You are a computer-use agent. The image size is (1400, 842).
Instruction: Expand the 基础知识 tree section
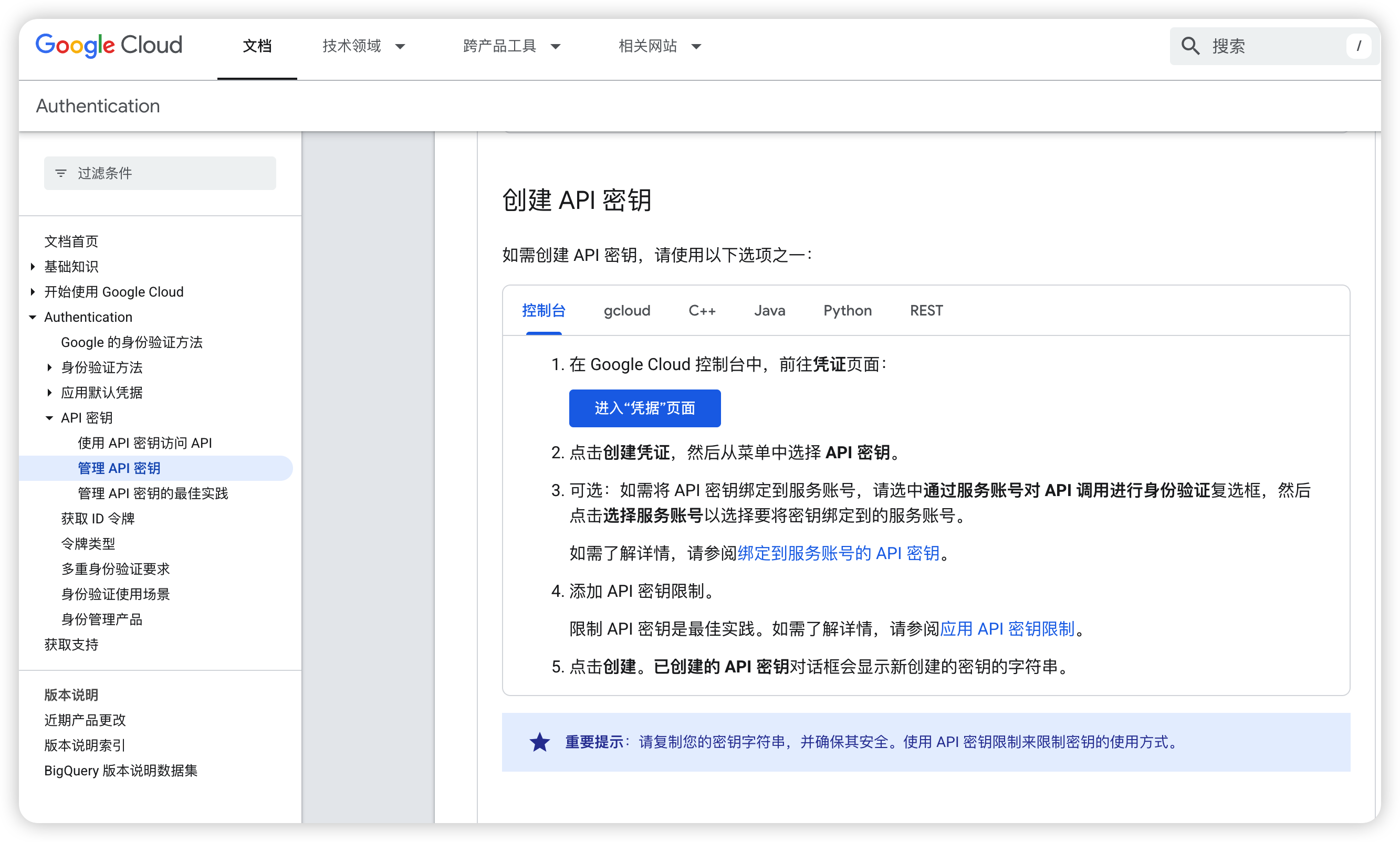pos(33,267)
